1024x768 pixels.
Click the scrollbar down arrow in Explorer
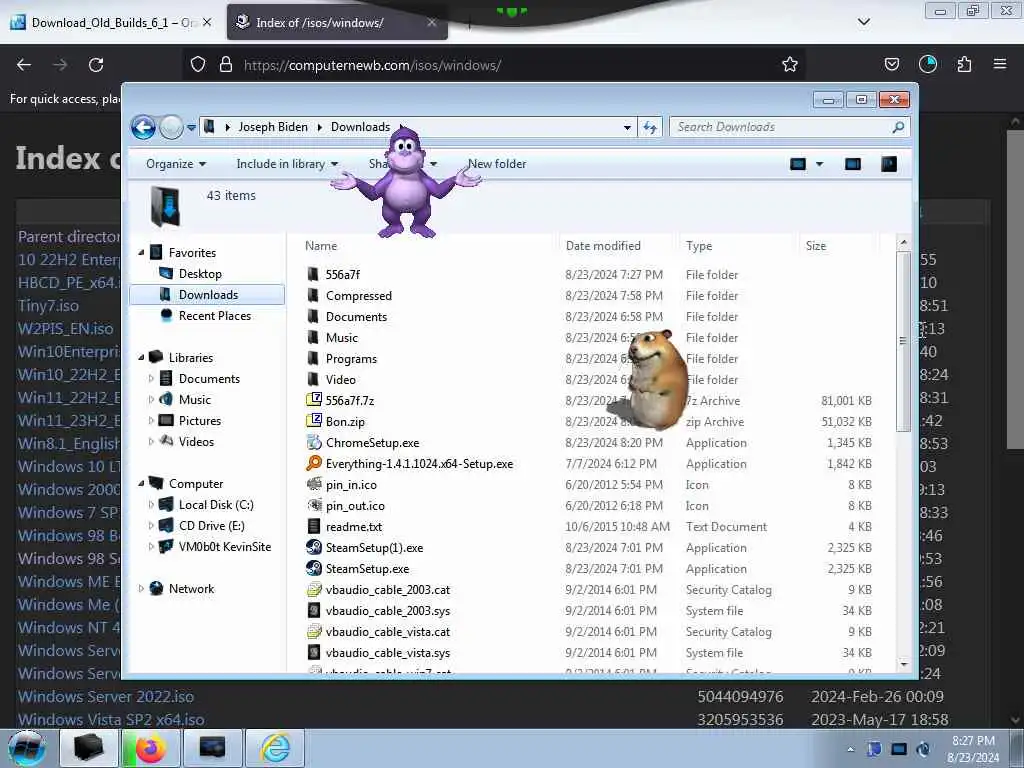[x=904, y=664]
